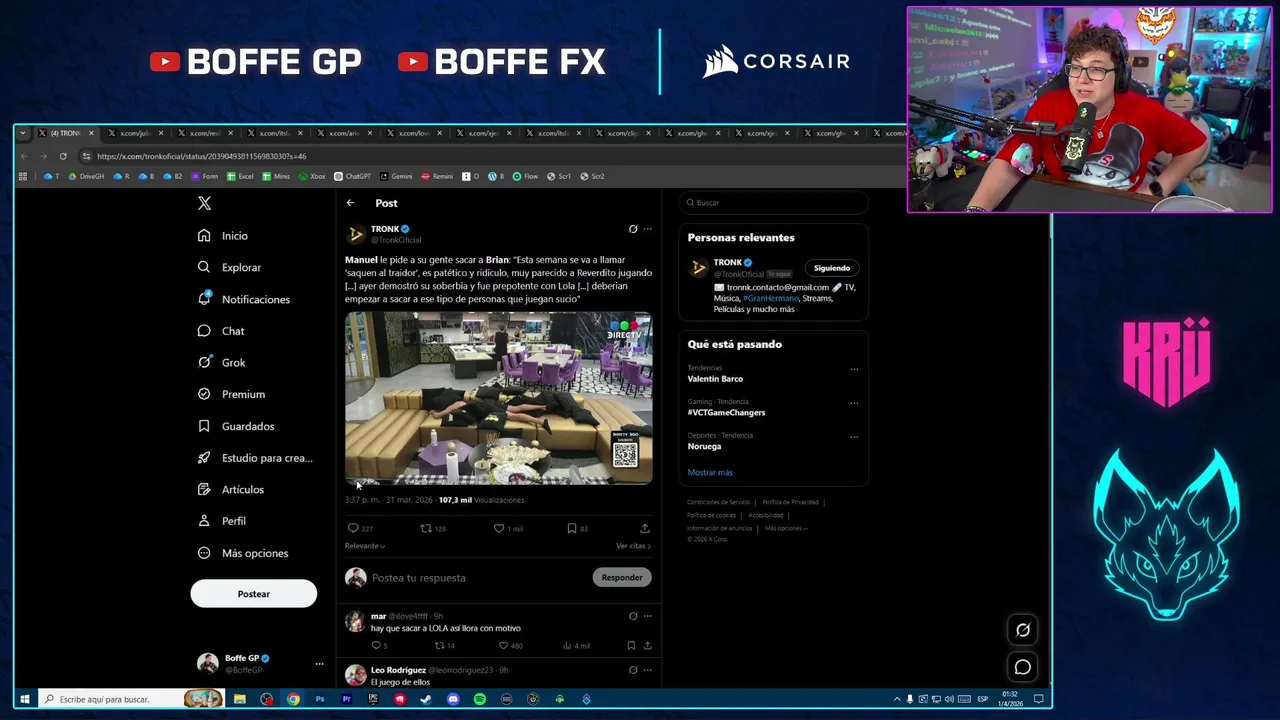Click the Responder button

(x=622, y=578)
